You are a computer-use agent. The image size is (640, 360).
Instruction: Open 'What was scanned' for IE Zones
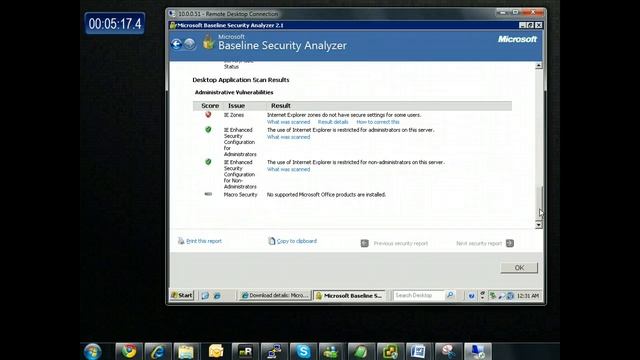click(289, 122)
